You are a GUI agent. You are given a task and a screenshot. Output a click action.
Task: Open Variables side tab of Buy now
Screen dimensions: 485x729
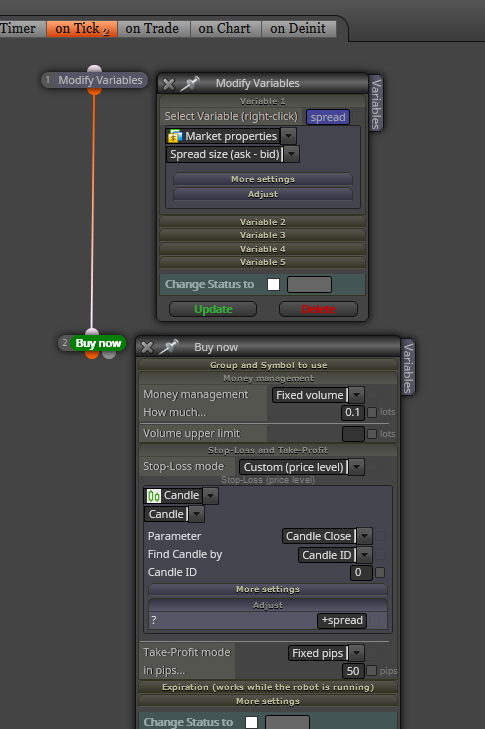408,368
